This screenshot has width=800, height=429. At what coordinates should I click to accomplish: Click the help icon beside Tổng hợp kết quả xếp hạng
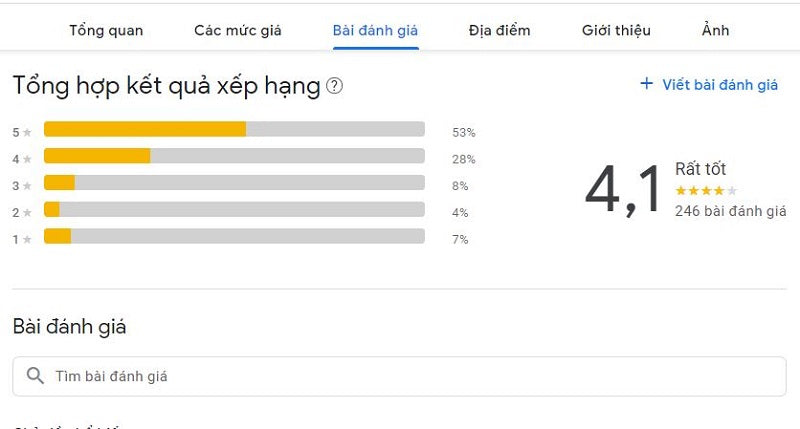pyautogui.click(x=335, y=87)
